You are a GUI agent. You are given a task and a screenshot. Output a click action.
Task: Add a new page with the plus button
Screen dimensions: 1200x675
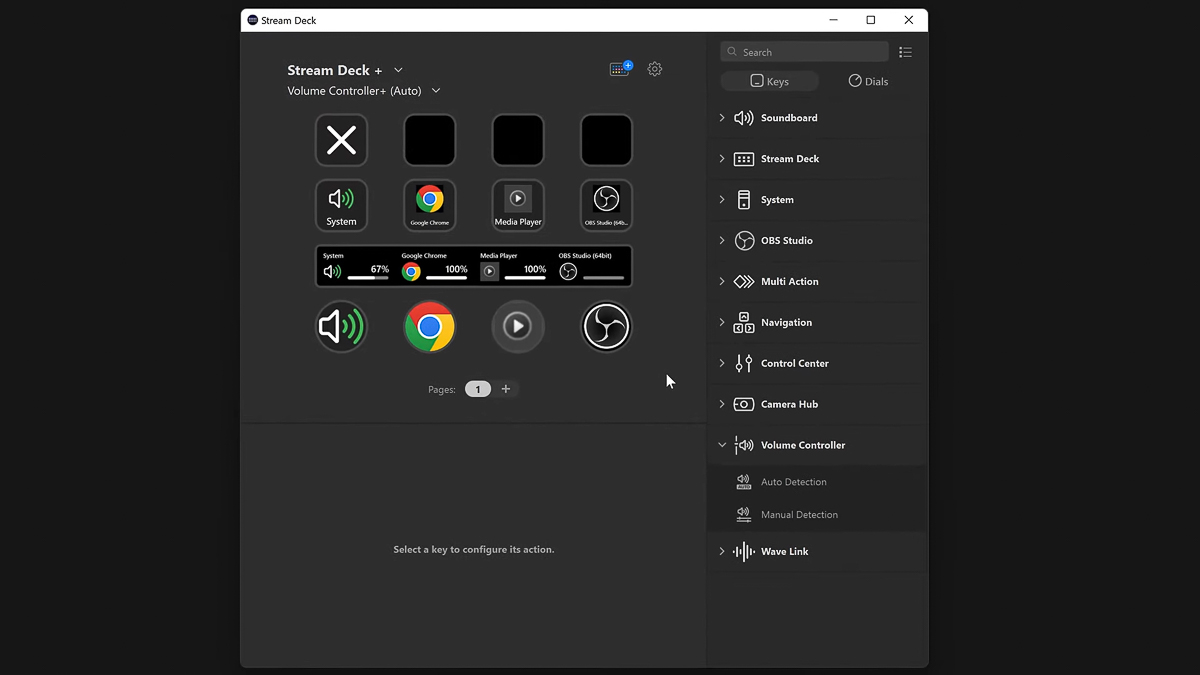(506, 390)
